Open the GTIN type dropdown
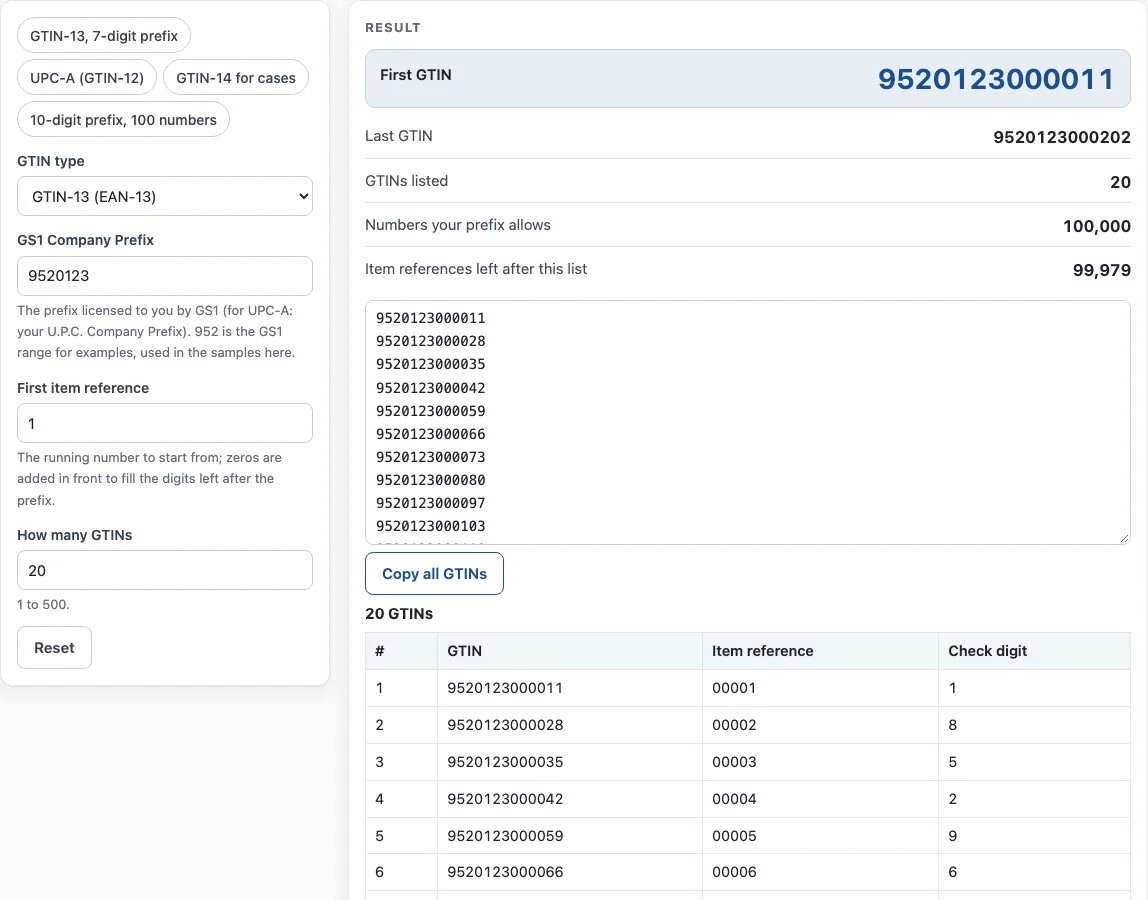Screen dimensions: 1148x900 click(x=165, y=196)
